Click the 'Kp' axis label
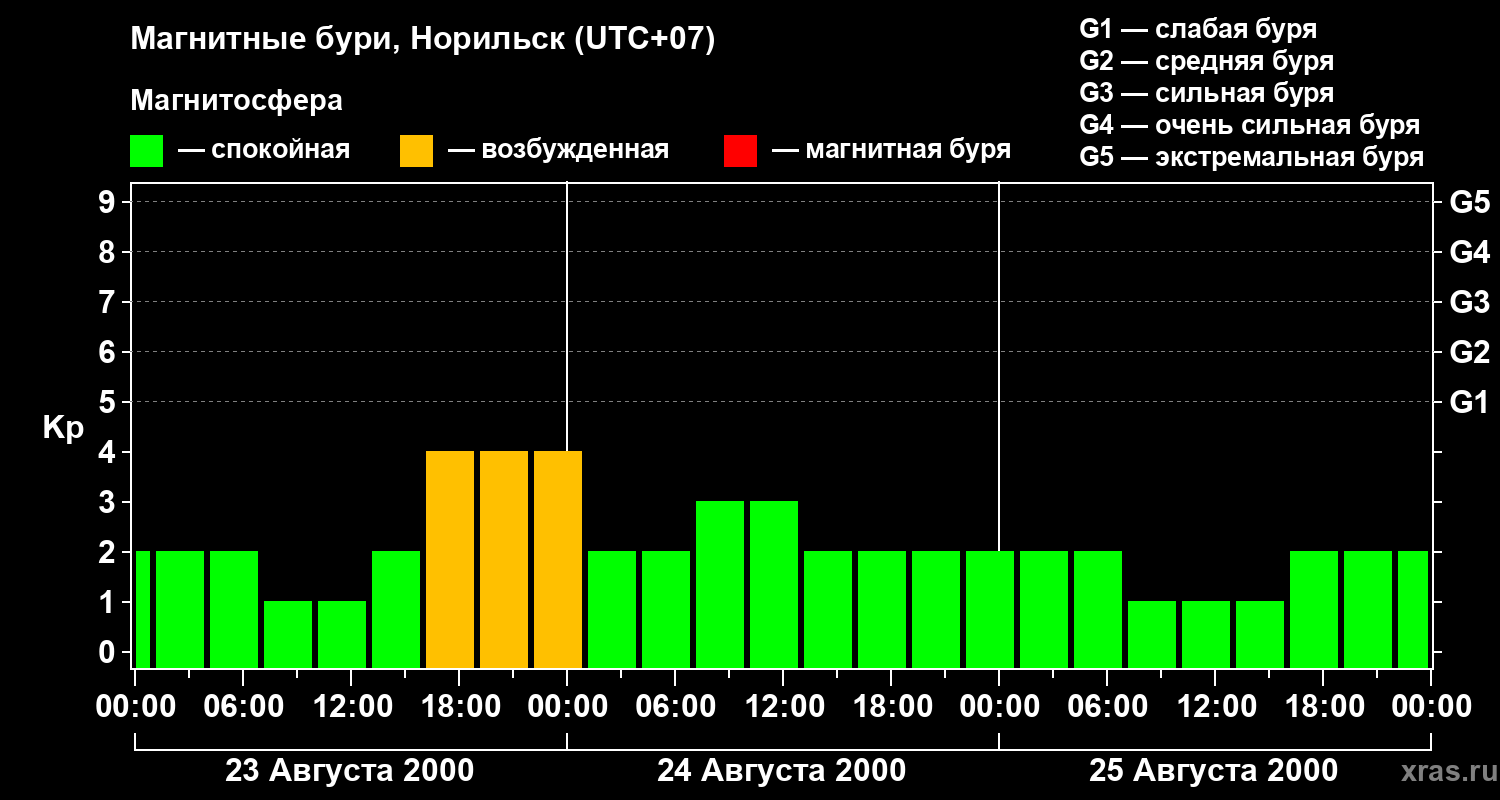 63,428
